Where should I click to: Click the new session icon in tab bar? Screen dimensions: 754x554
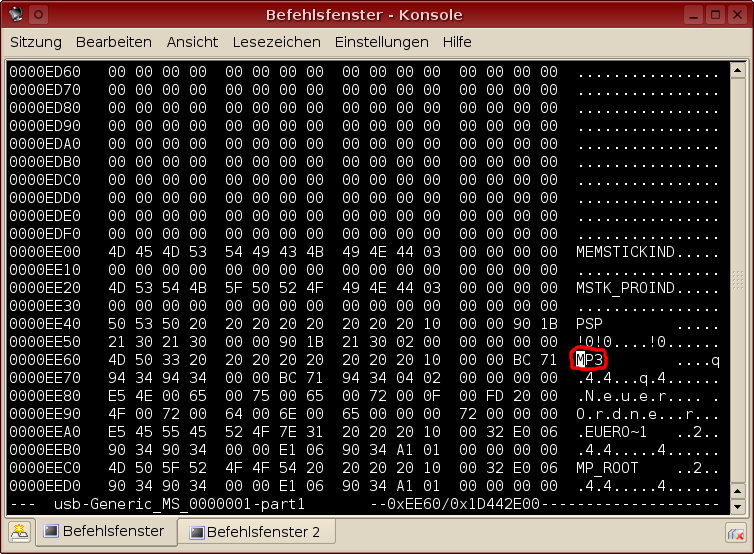click(19, 531)
